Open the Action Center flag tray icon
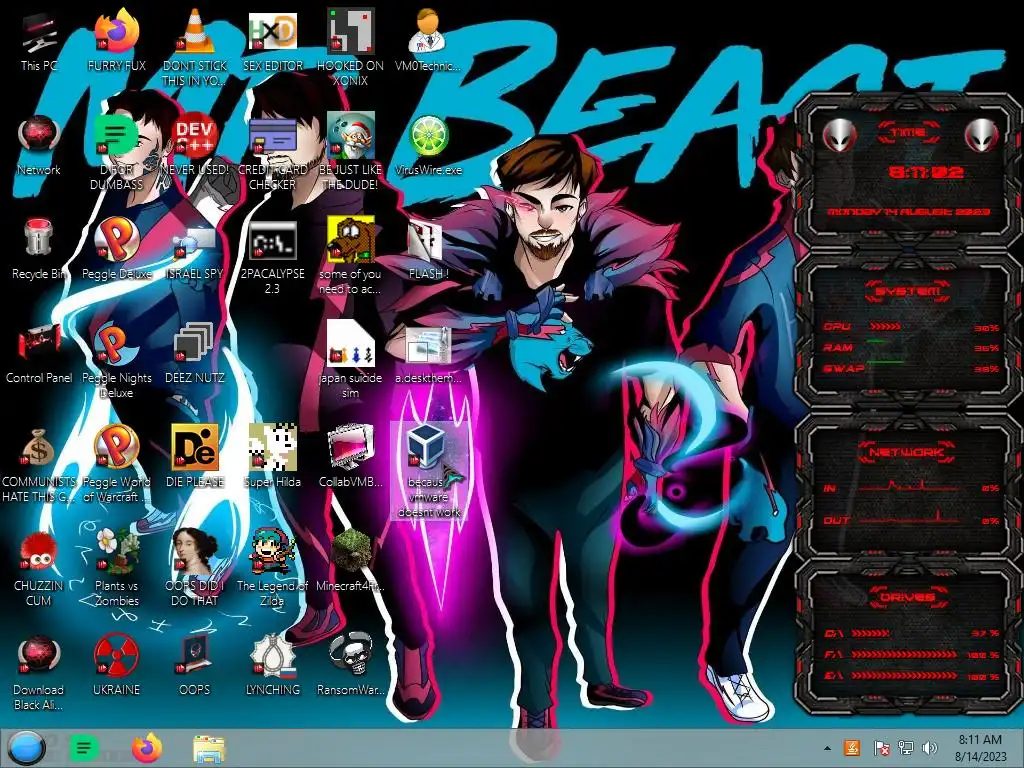The image size is (1024, 768). (881, 748)
